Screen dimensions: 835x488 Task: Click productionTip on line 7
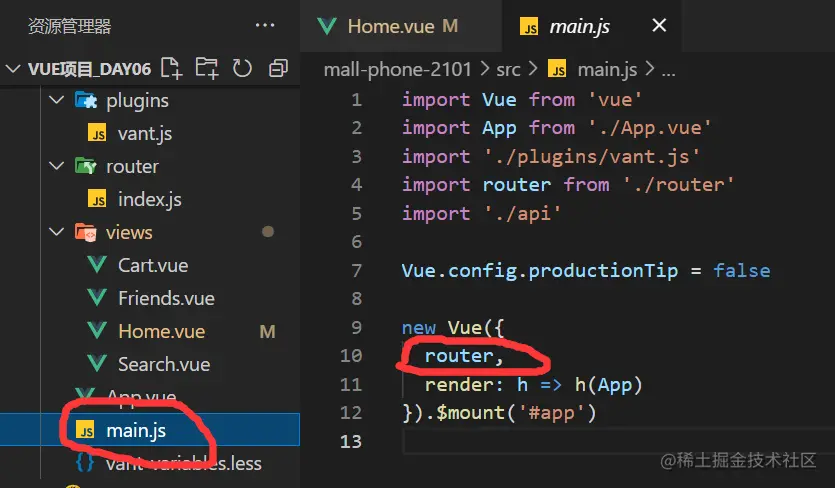pos(603,271)
